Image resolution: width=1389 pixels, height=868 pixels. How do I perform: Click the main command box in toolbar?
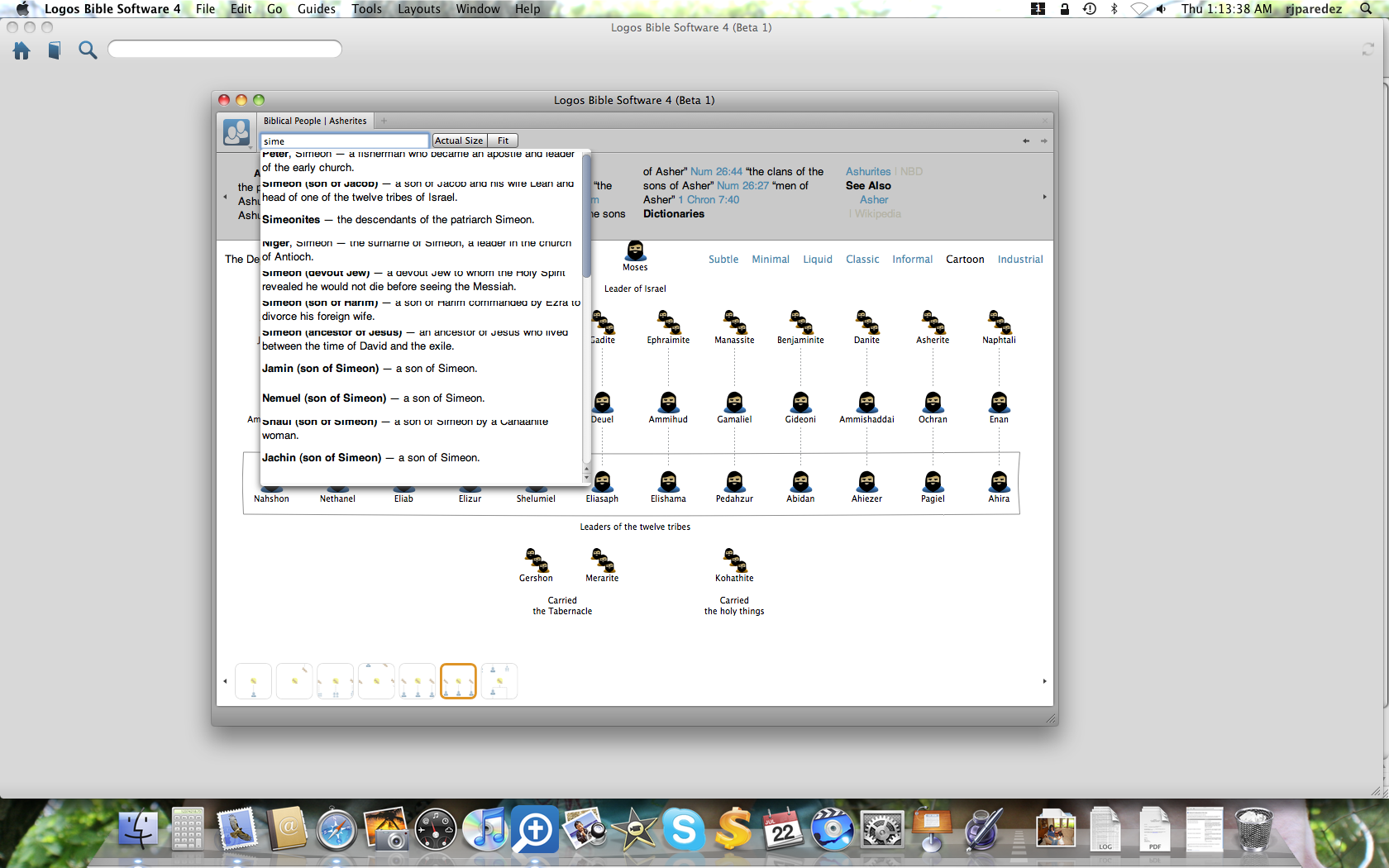tap(225, 49)
